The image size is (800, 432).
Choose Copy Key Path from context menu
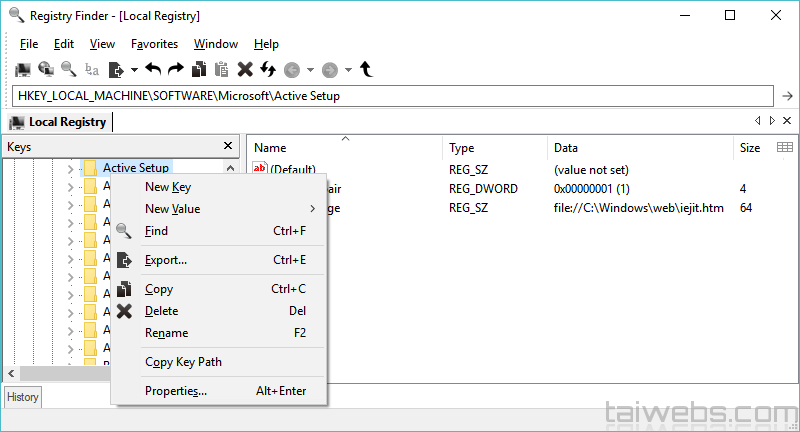[x=183, y=362]
